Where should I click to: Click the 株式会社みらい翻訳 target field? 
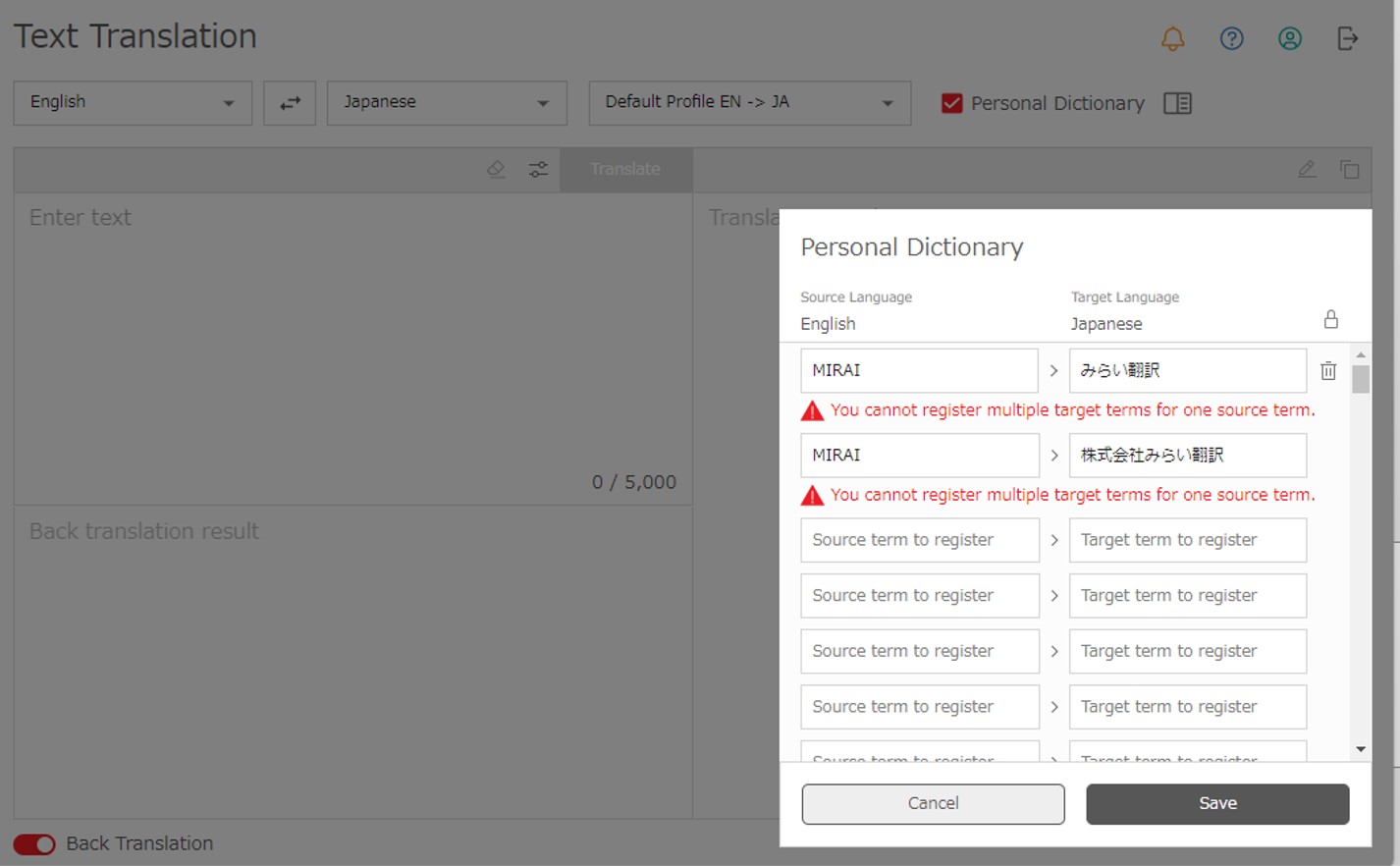[x=1188, y=456]
